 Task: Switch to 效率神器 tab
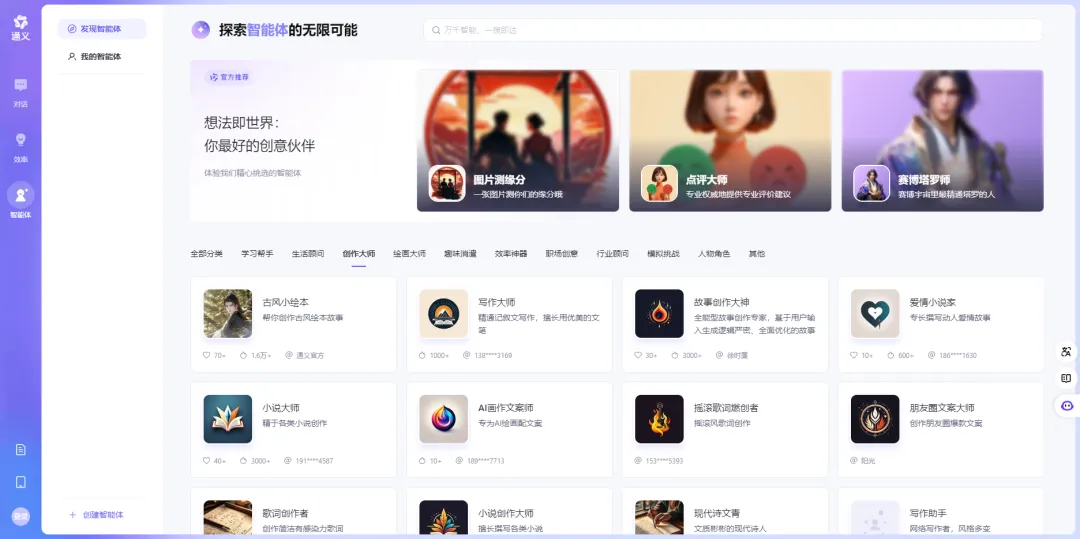click(x=511, y=254)
